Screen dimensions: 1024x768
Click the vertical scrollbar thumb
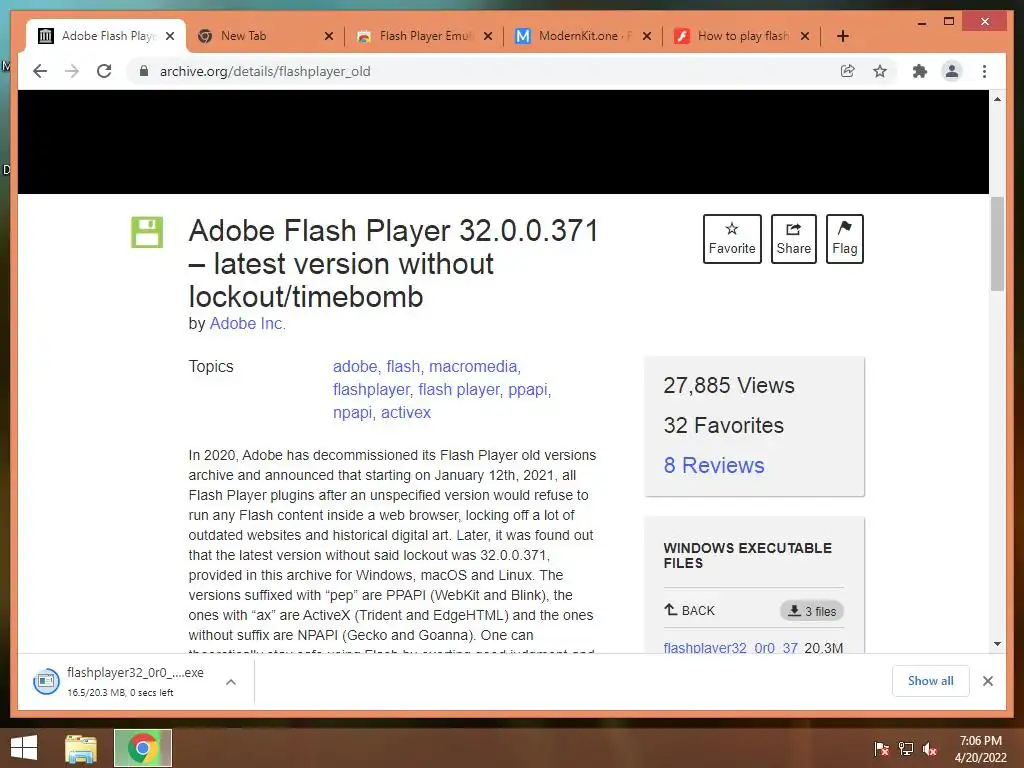(x=997, y=243)
